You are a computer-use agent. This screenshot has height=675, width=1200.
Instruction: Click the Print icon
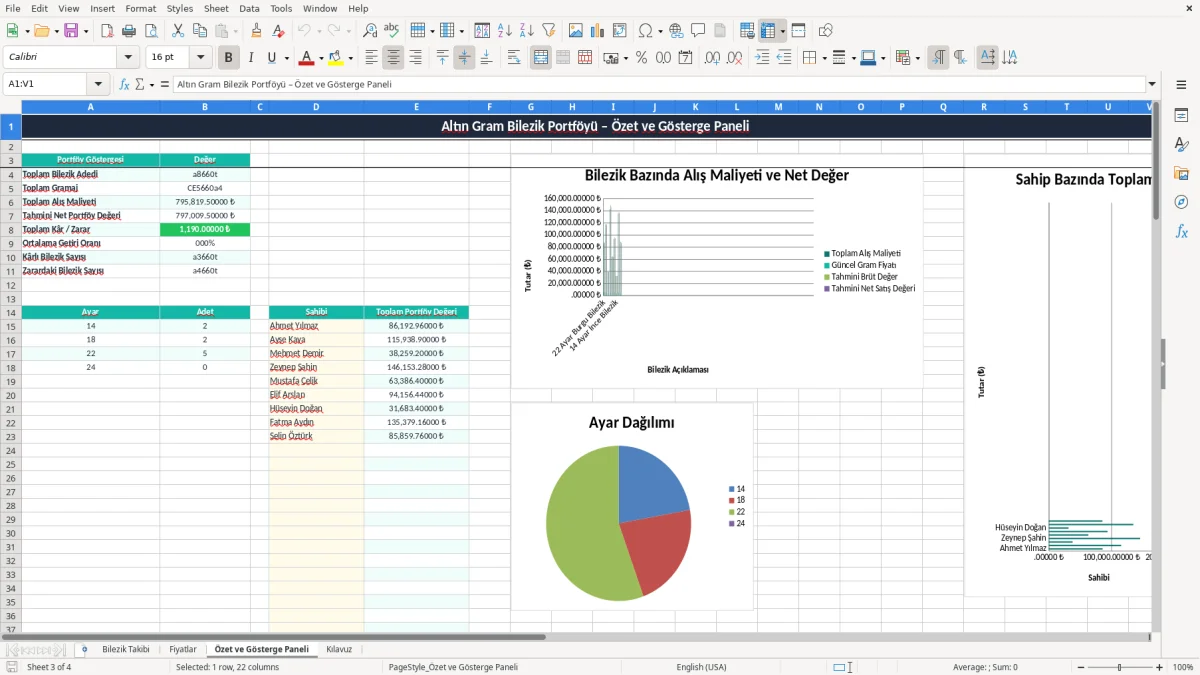[129, 31]
